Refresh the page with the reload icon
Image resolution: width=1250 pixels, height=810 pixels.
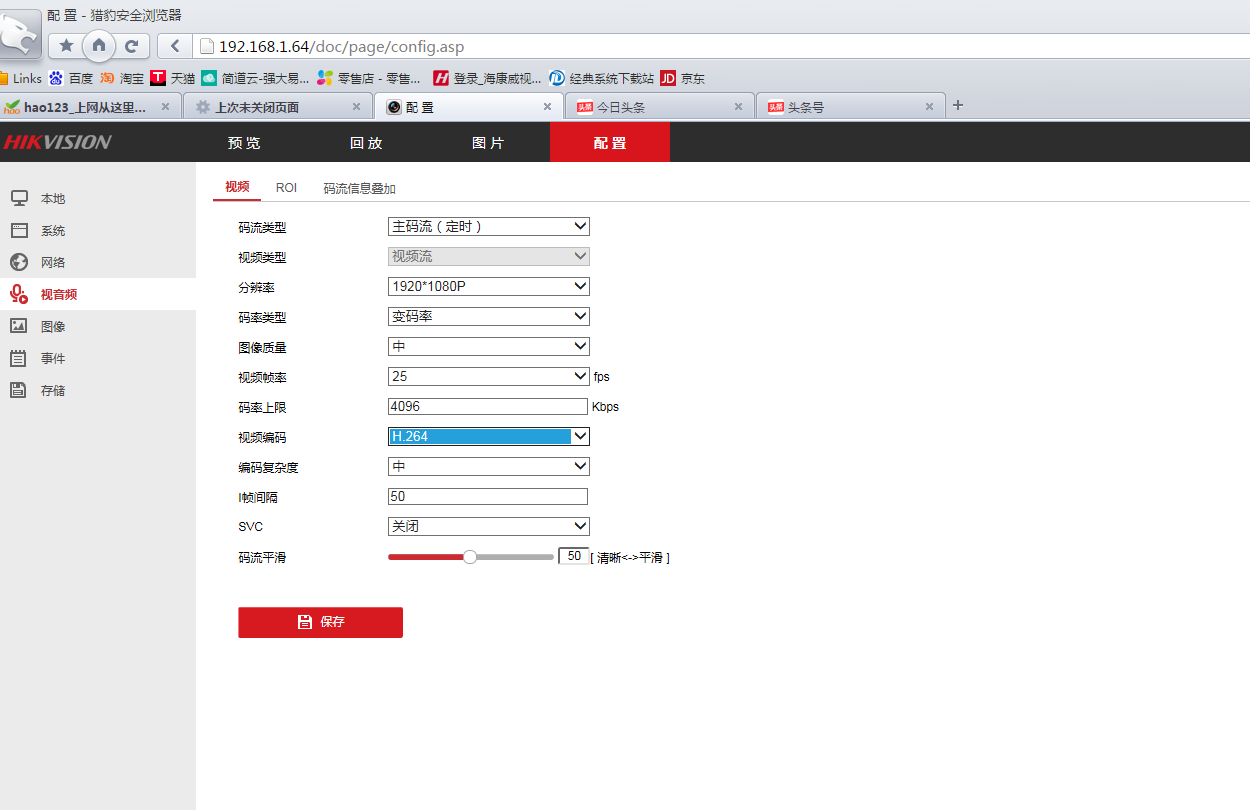point(131,46)
